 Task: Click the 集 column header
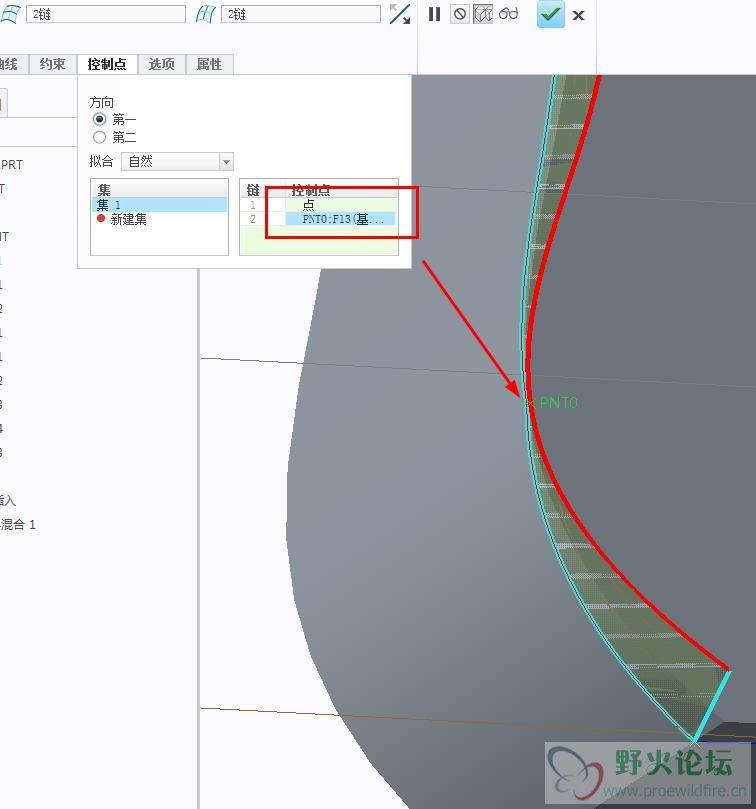[159, 189]
